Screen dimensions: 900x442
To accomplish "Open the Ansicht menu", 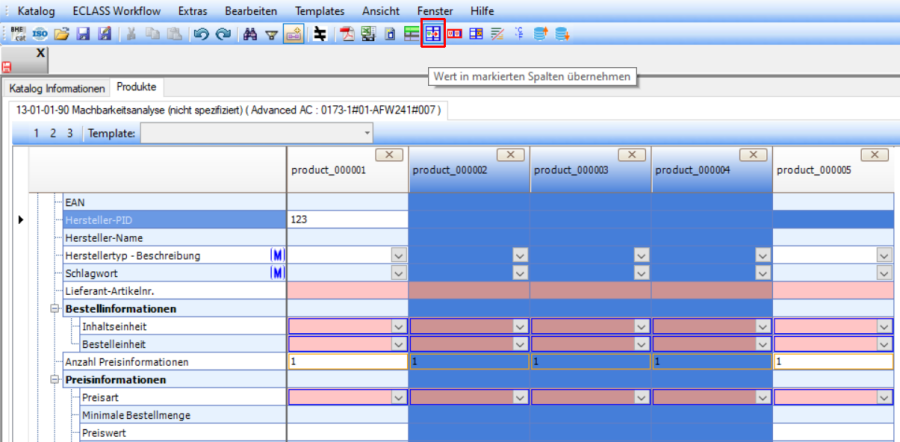I will coord(379,11).
